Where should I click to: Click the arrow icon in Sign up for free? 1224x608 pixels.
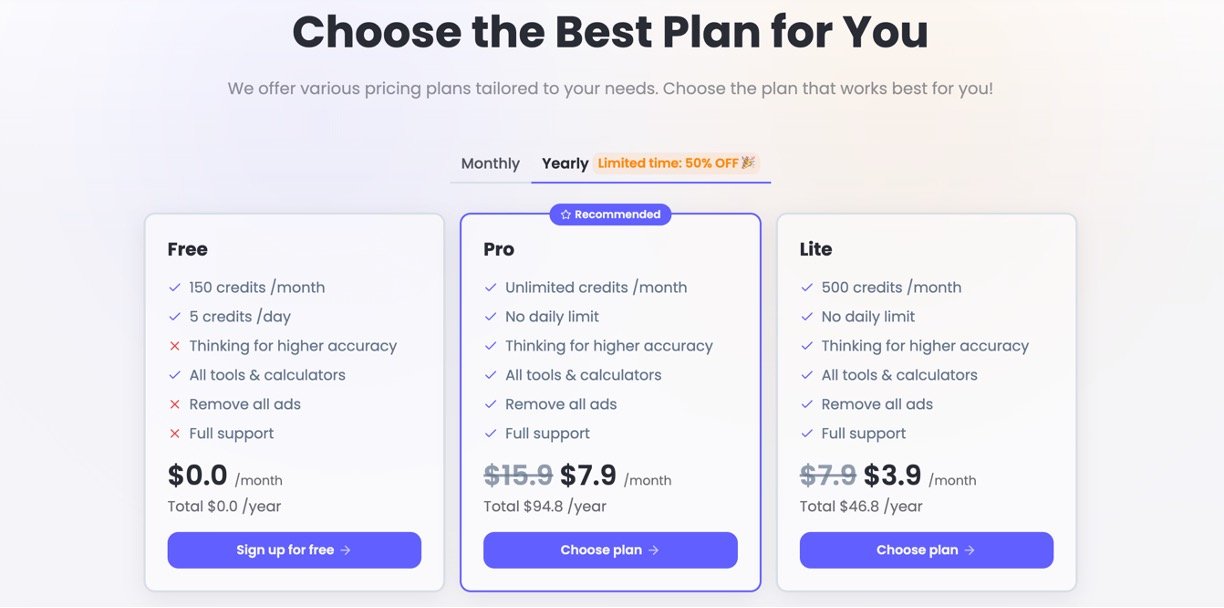point(346,550)
